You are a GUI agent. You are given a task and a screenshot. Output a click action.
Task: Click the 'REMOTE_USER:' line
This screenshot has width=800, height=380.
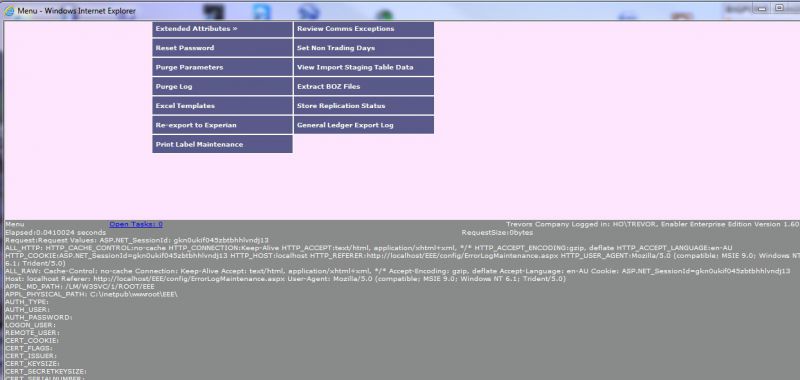pyautogui.click(x=32, y=333)
